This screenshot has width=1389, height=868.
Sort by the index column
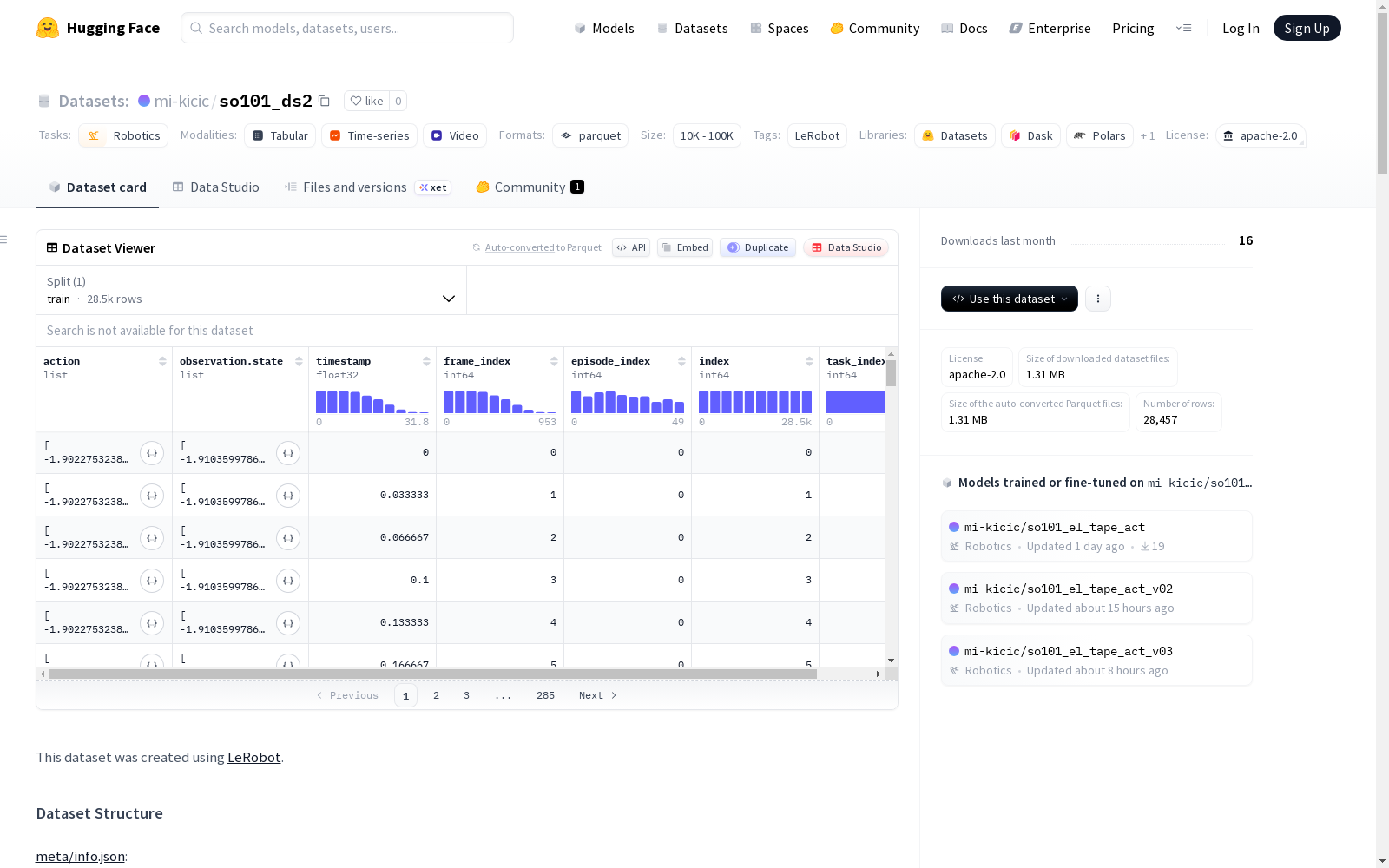[809, 361]
